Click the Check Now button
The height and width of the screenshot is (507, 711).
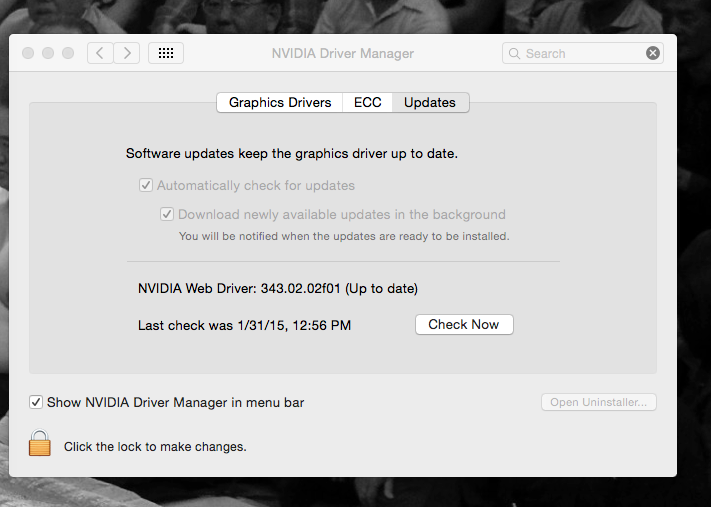point(464,325)
